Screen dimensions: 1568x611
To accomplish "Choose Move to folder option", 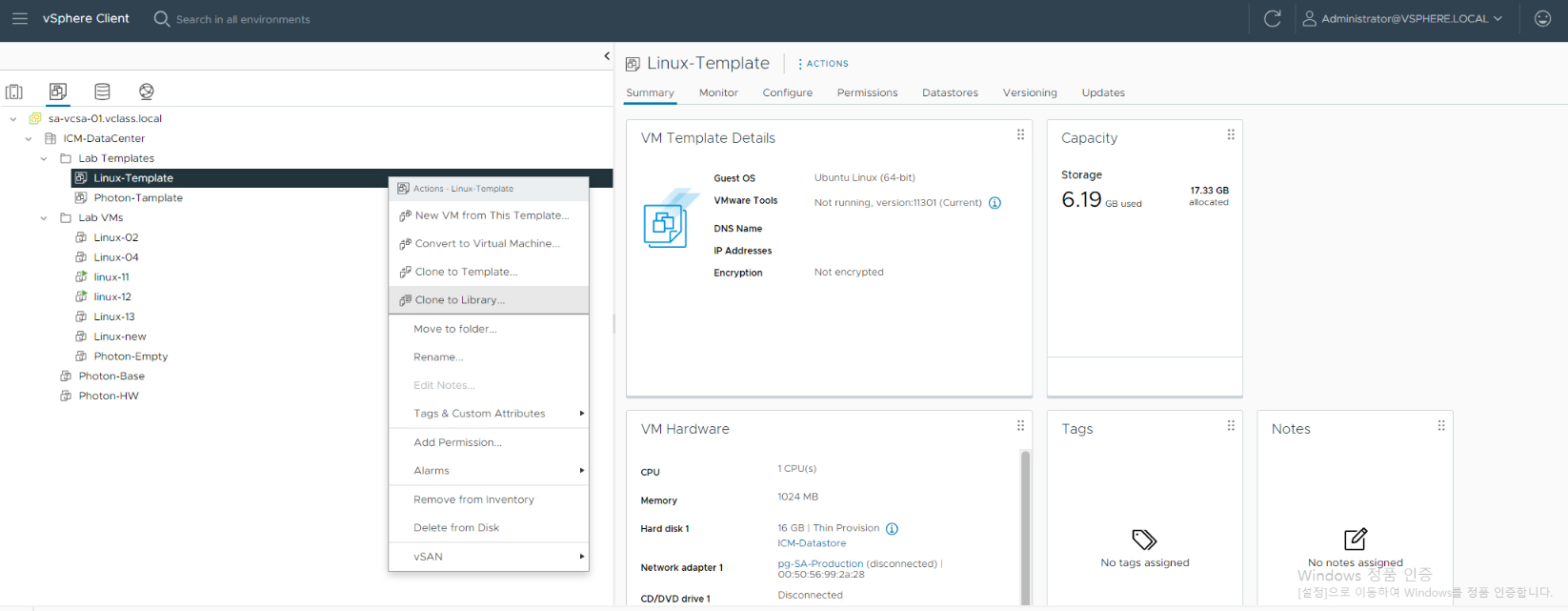I will [489, 329].
